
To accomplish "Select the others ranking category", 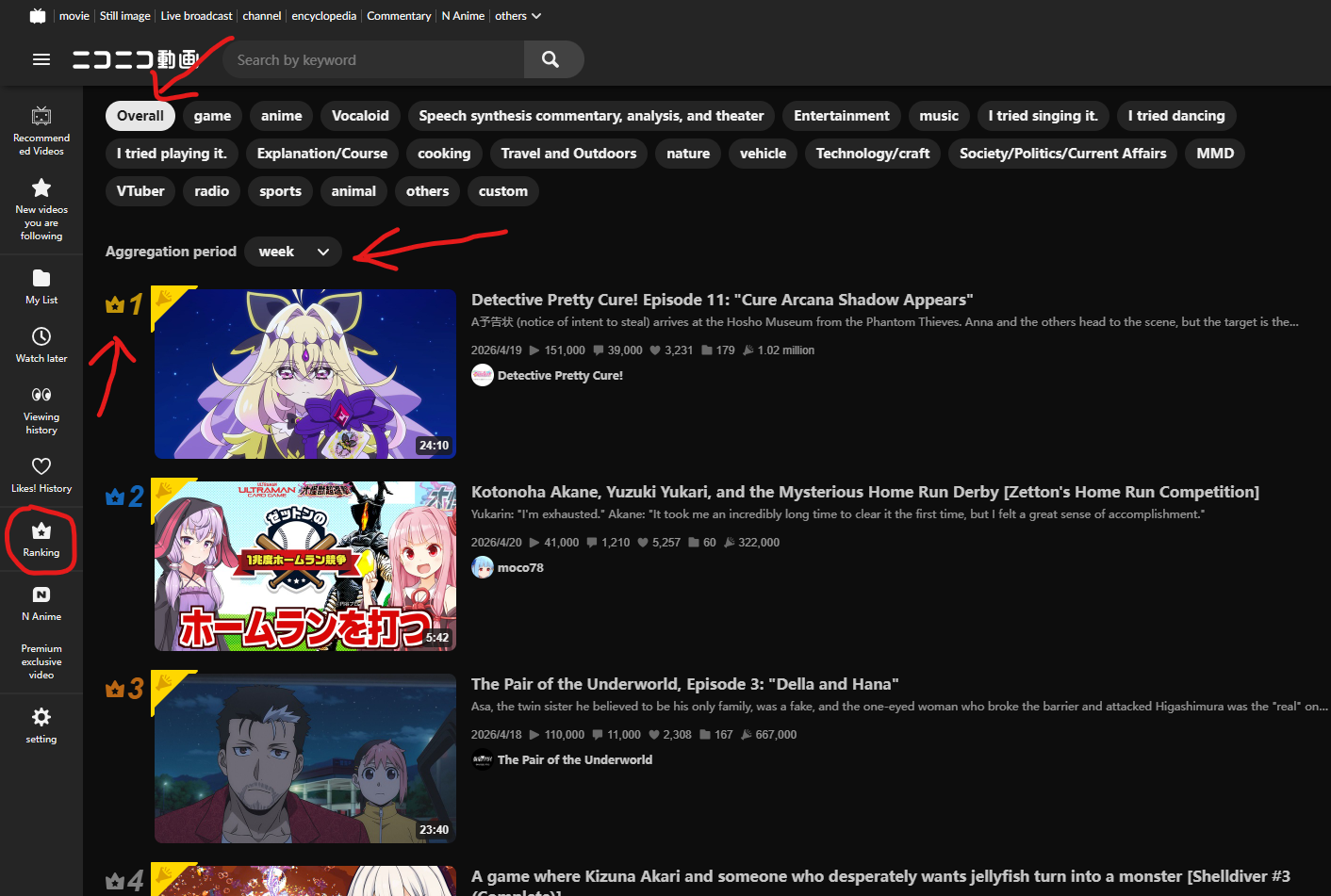I will coord(428,191).
